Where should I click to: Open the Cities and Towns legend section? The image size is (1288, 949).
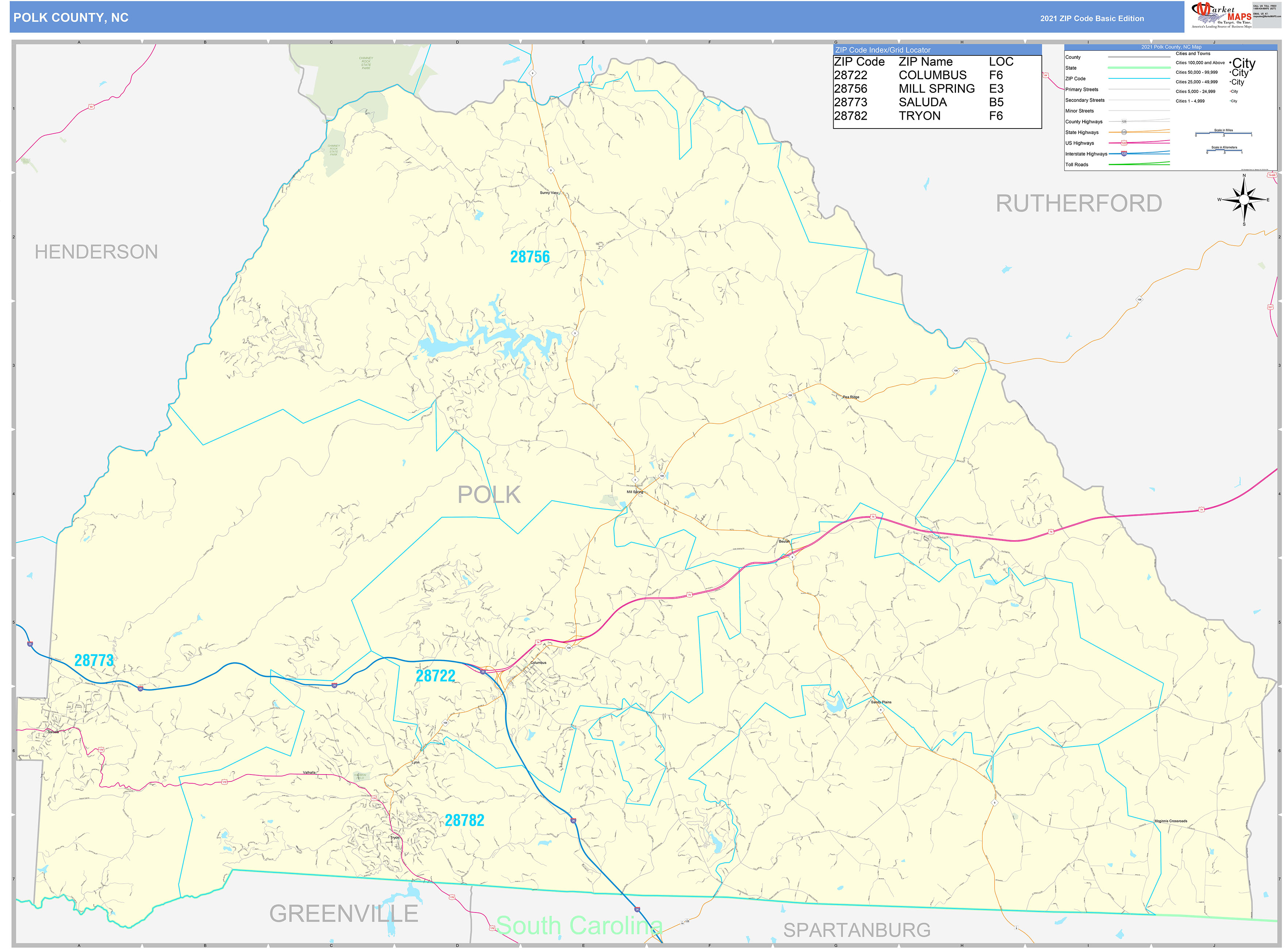[1193, 53]
